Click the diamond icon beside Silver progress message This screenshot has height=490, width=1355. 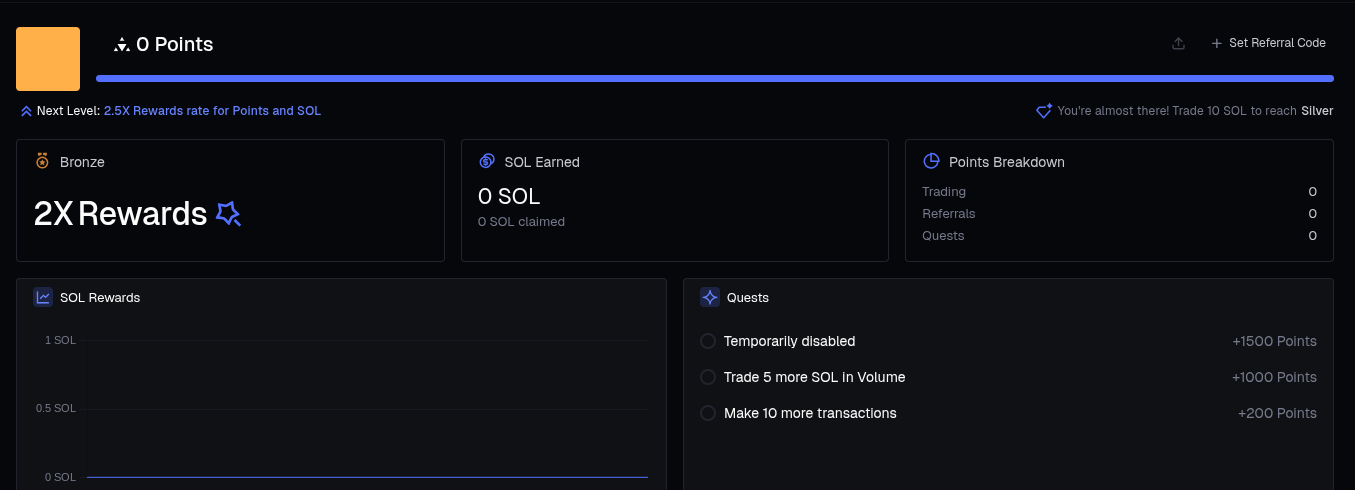(1044, 111)
